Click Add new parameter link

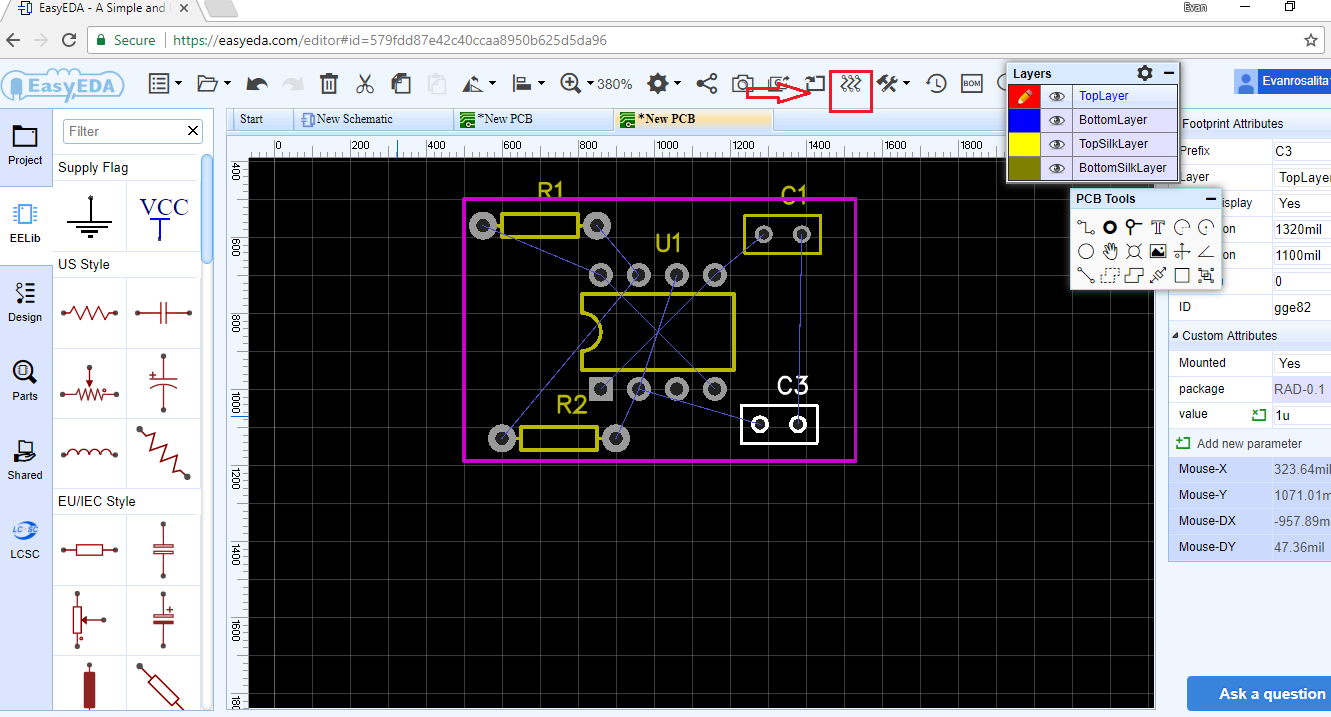[x=1248, y=443]
